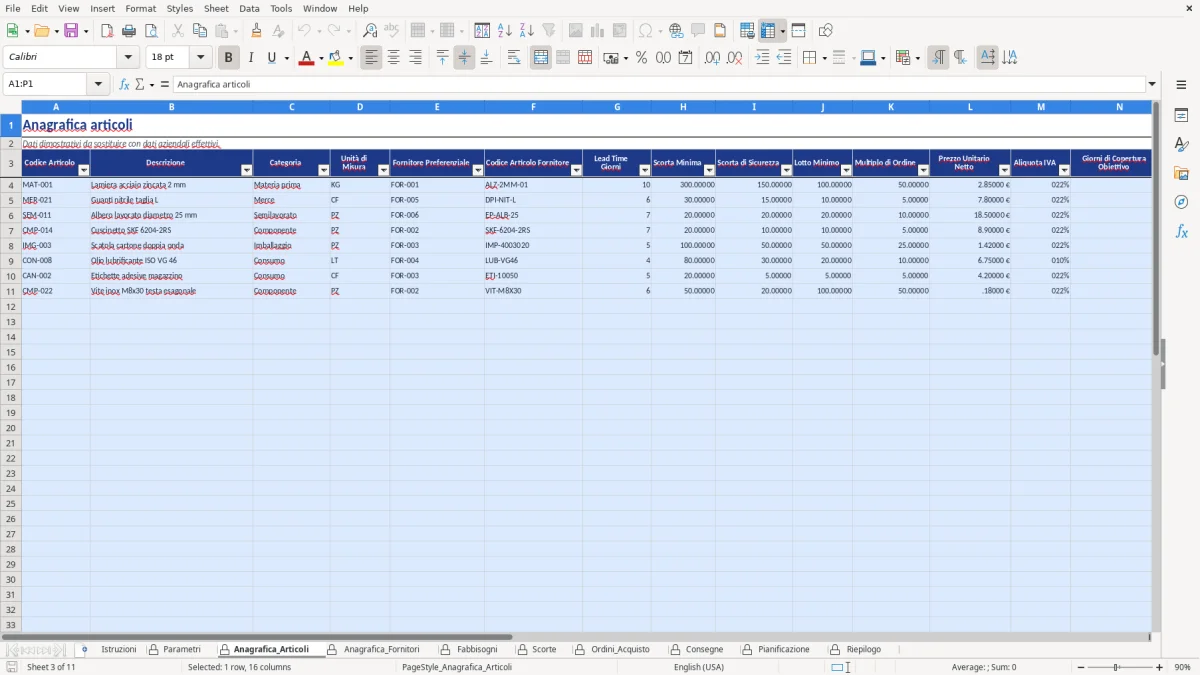Switch to the Riepilogo sheet tab
The image size is (1200, 675).
point(864,649)
